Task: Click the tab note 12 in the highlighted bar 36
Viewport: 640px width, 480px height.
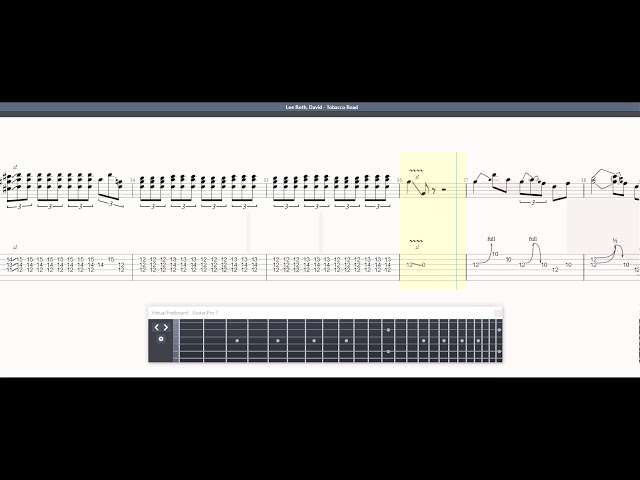Action: (409, 265)
